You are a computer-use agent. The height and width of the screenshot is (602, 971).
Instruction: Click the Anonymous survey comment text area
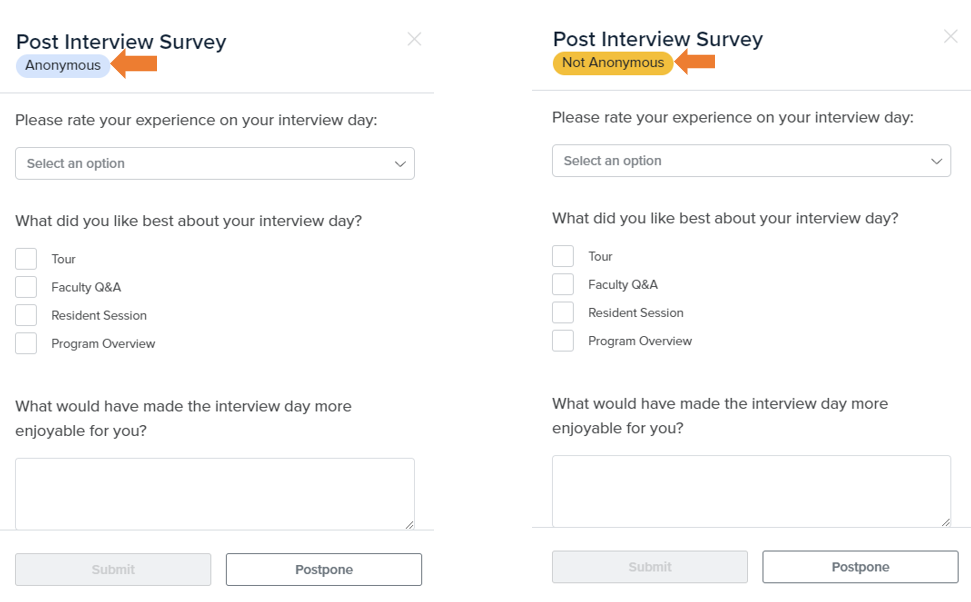(x=215, y=493)
